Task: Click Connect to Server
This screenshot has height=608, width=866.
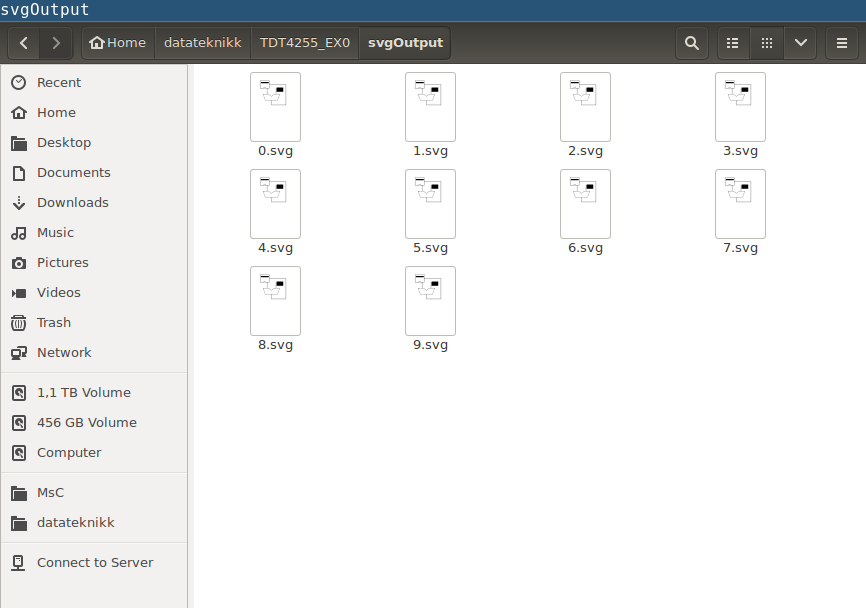Action: pyautogui.click(x=95, y=563)
